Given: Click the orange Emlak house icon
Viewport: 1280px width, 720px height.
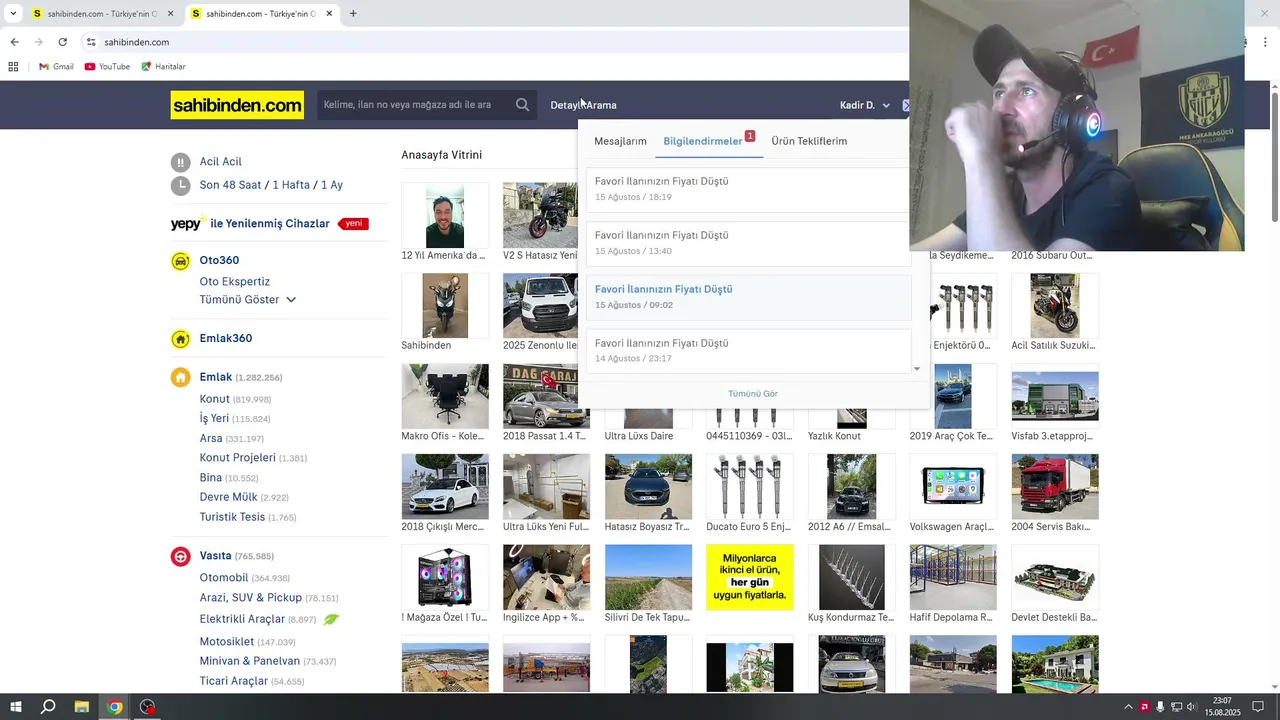Looking at the screenshot, I should (x=180, y=377).
